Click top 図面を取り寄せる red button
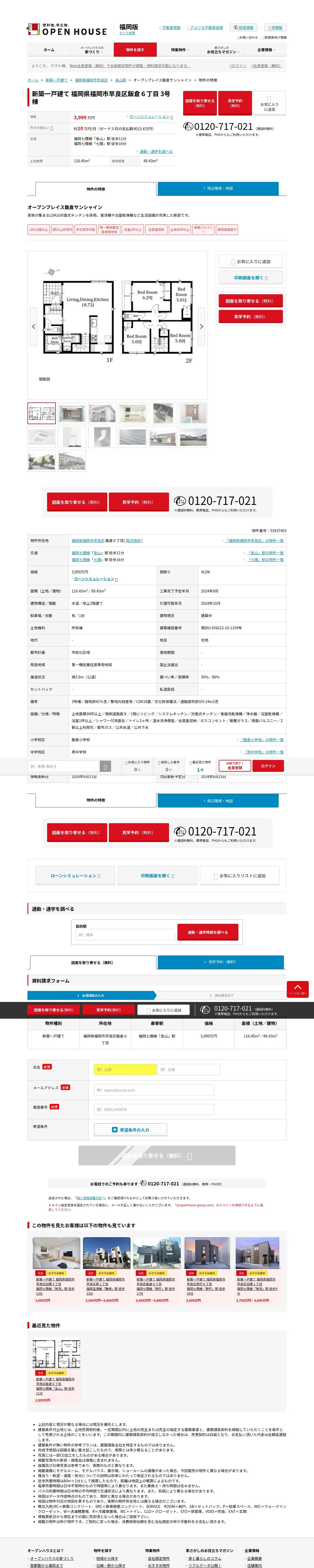 tap(200, 103)
